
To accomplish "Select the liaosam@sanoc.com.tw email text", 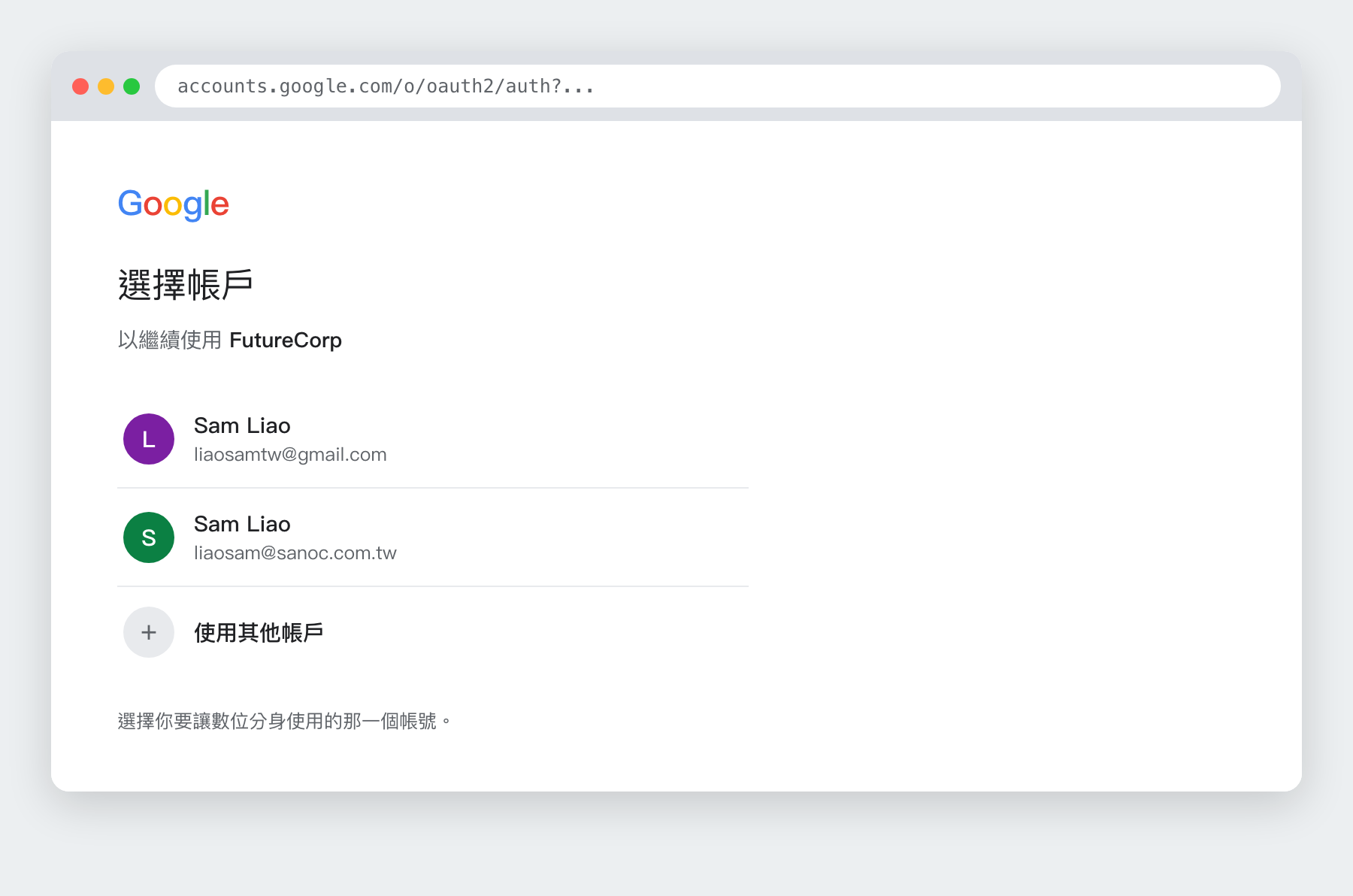I will pyautogui.click(x=295, y=553).
